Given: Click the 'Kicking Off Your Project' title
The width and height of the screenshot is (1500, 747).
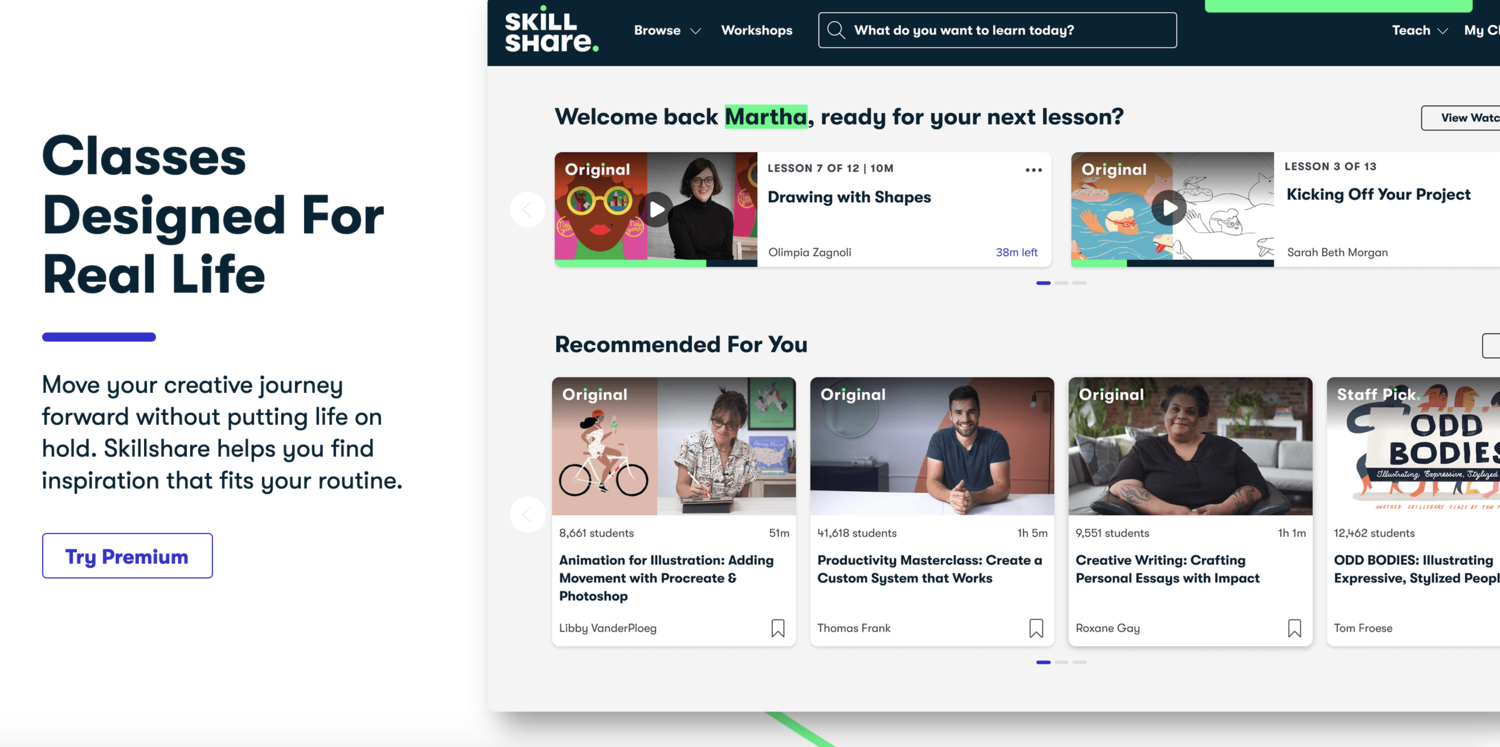Looking at the screenshot, I should 1378,194.
